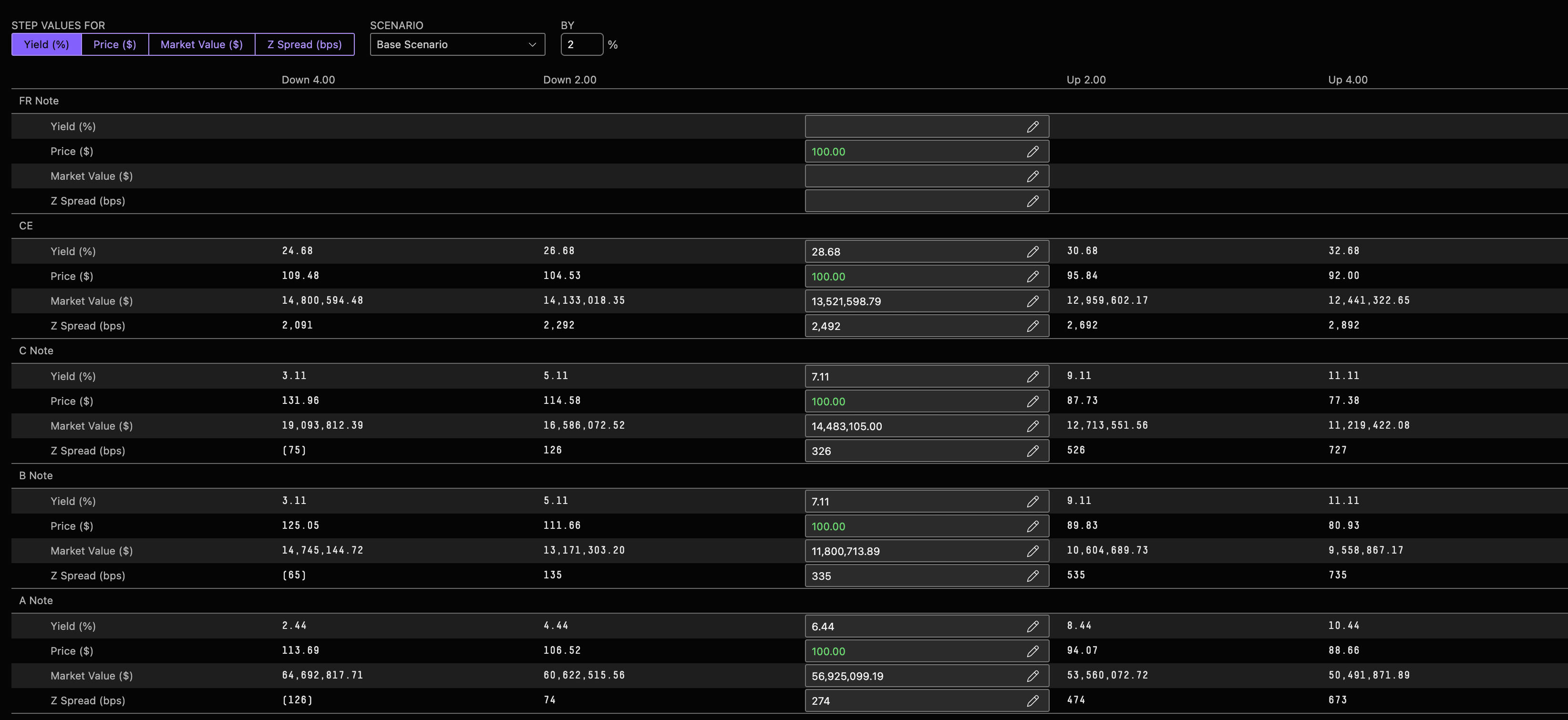1568x720 pixels.
Task: Click the CE group header
Action: (26, 226)
